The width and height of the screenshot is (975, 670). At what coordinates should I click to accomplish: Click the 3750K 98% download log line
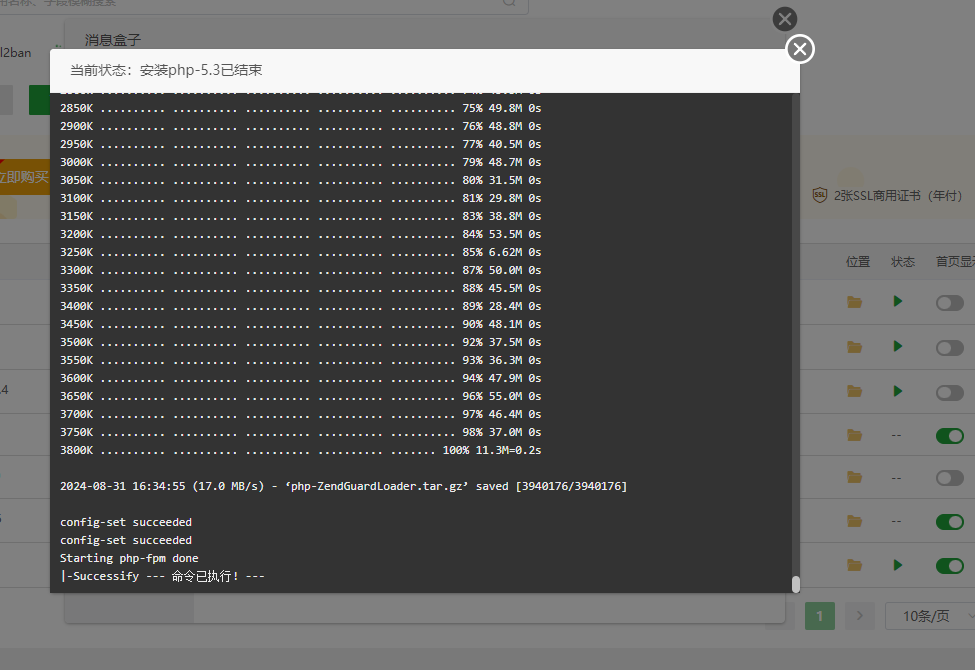(x=300, y=432)
